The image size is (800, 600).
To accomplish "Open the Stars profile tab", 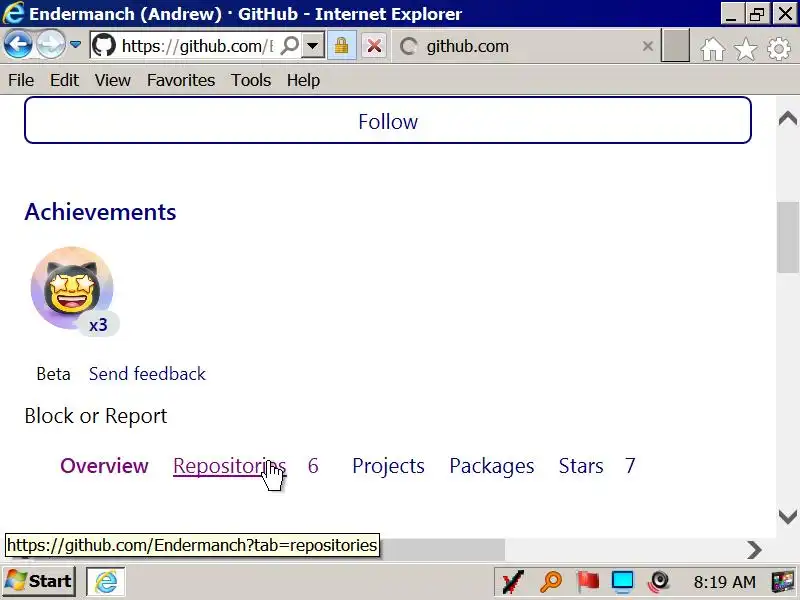I will click(x=581, y=466).
